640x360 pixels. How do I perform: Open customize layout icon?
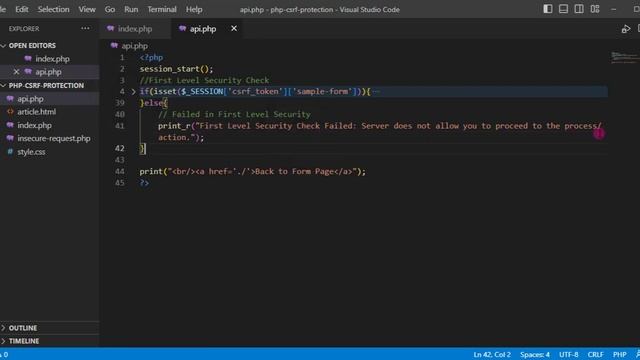tap(595, 9)
